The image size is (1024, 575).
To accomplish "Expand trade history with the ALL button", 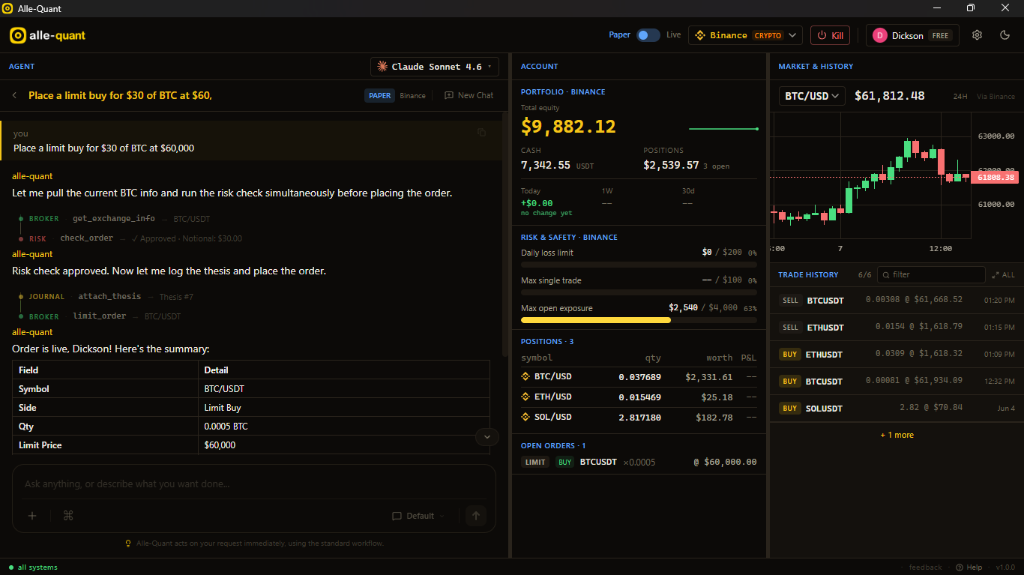I will coord(1003,275).
